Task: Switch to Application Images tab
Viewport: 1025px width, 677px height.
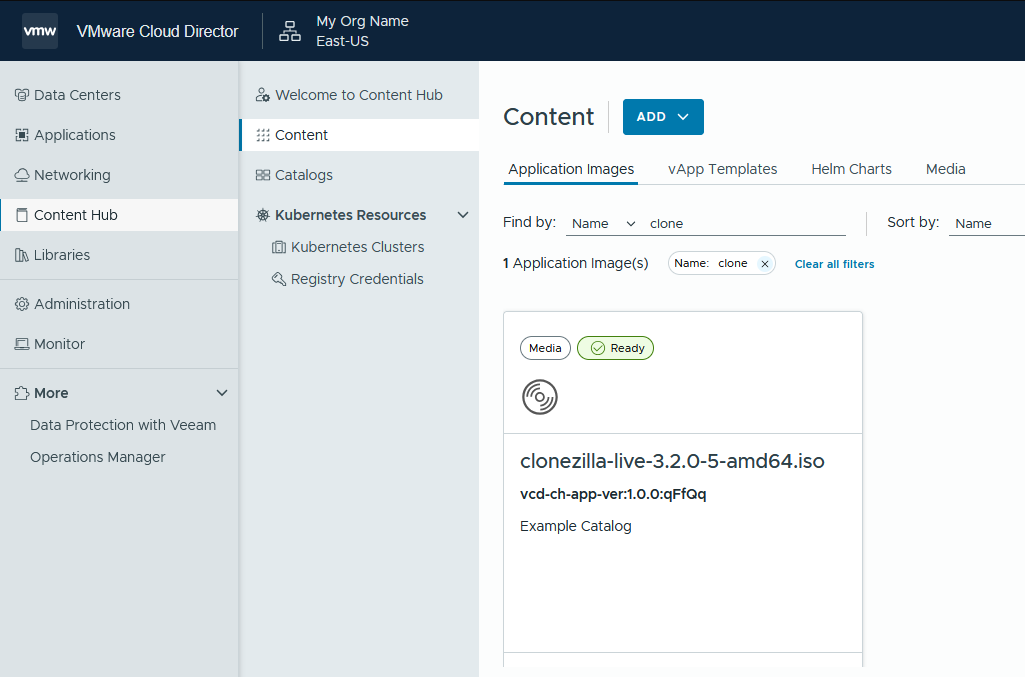Action: (571, 169)
